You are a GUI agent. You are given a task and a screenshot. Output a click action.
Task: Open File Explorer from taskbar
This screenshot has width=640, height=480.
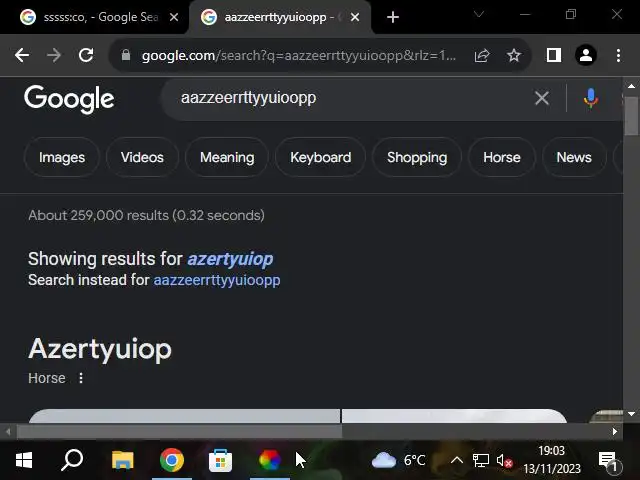(x=122, y=460)
